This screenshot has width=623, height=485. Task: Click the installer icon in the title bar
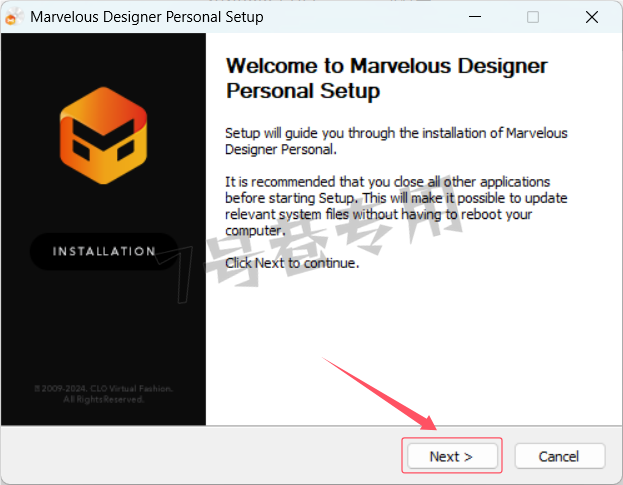tap(13, 17)
